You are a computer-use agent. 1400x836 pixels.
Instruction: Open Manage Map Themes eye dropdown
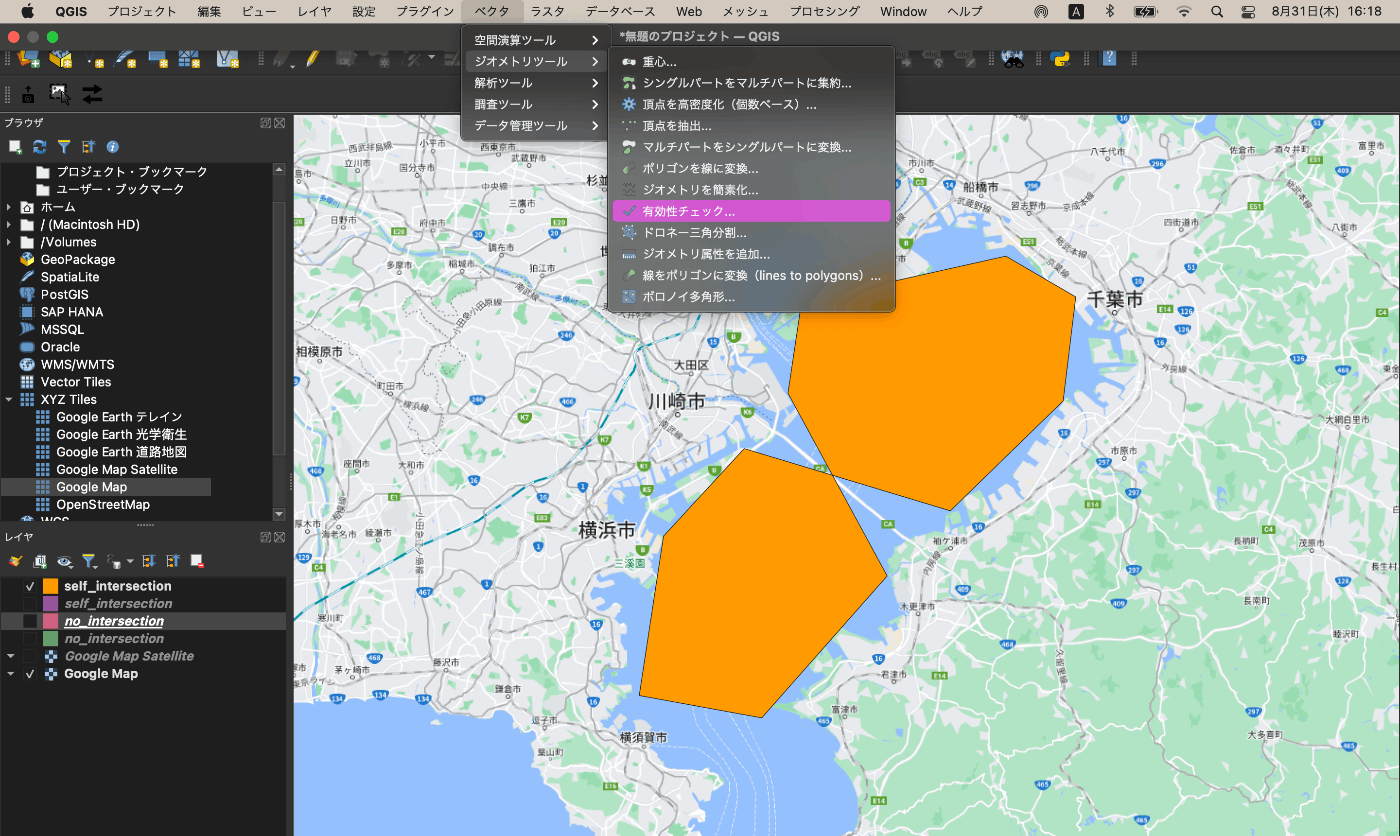pos(65,562)
